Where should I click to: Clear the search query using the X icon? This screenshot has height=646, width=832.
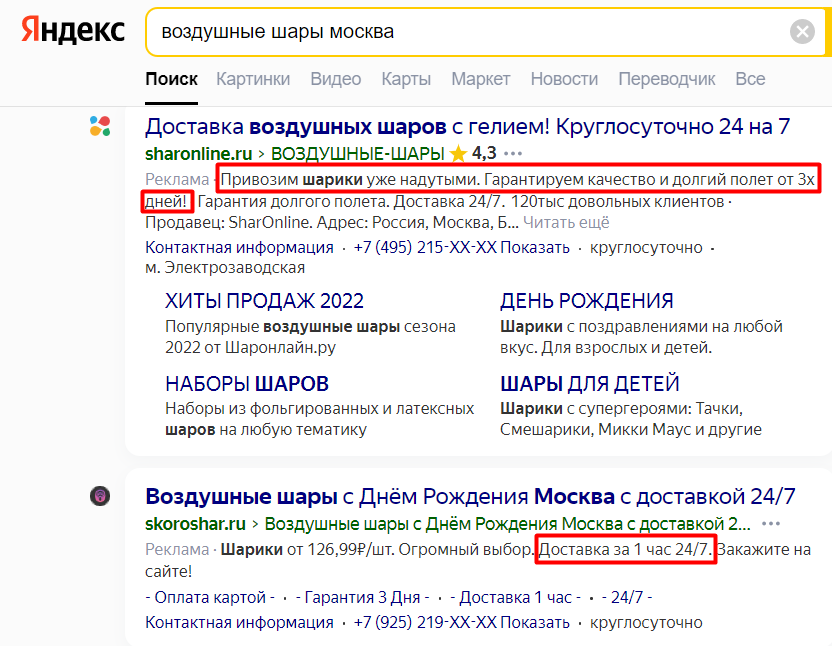802,31
